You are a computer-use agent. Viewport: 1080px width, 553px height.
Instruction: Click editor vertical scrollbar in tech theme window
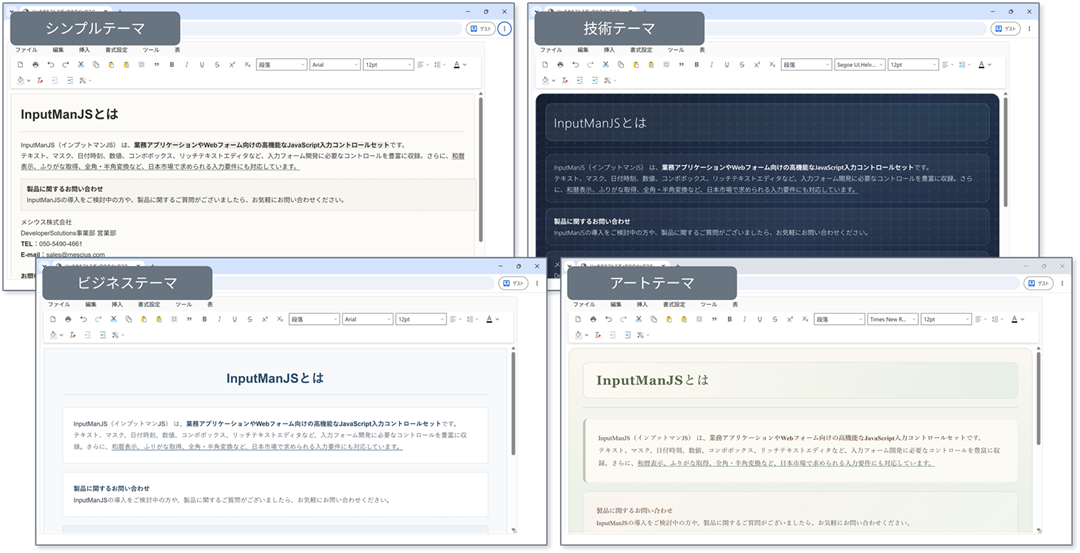(x=1005, y=152)
